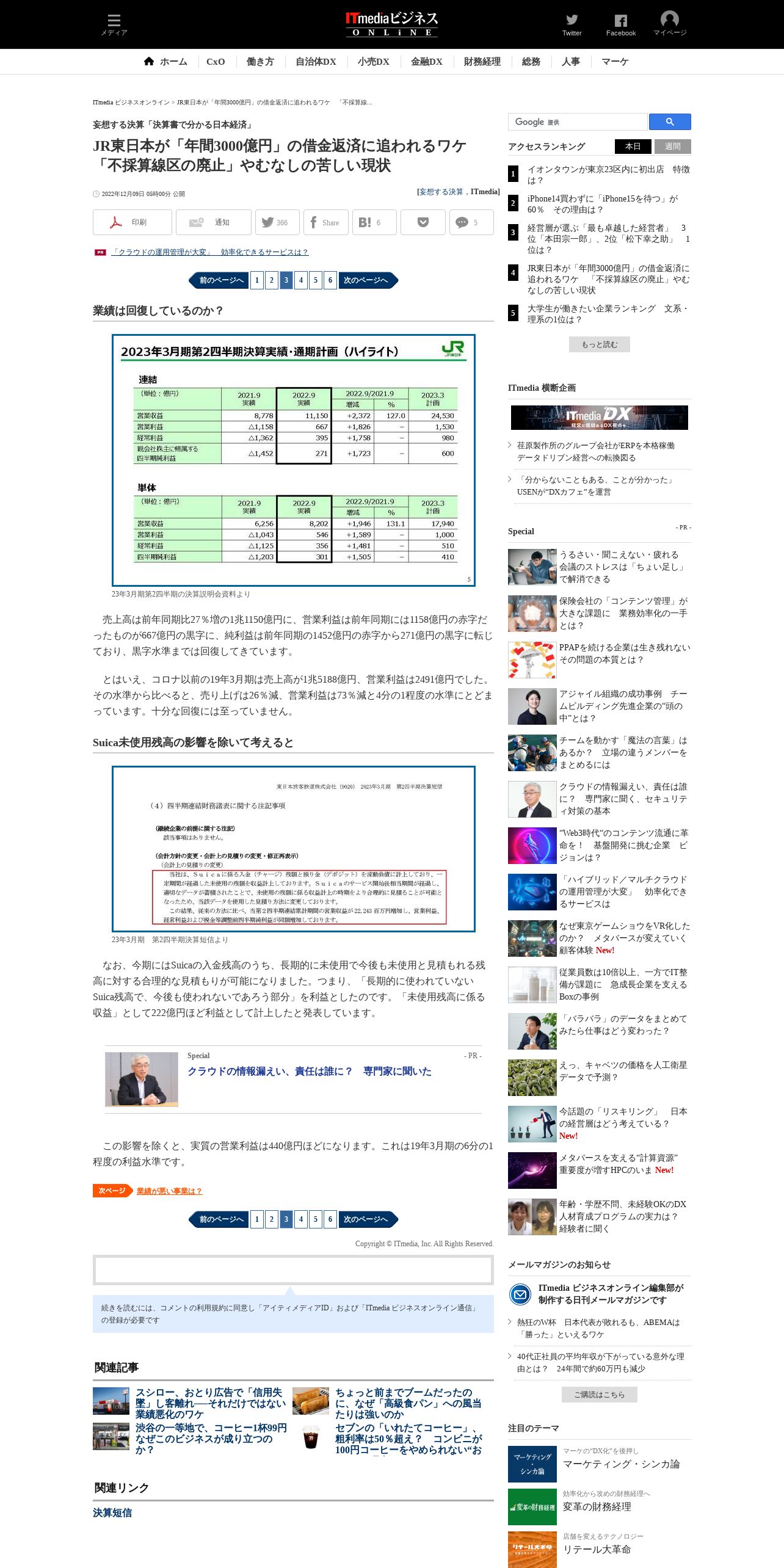Viewport: 784px width, 1568px height.
Task: Open ranking item 大学生が働きたい企業ランキング
Action: [x=608, y=314]
